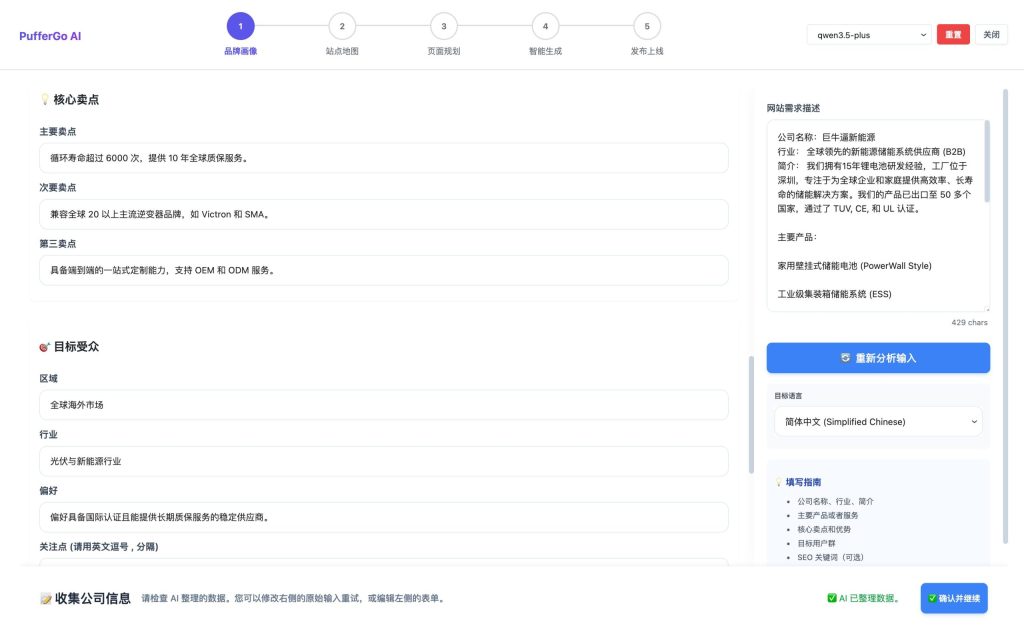Click the chevron on the Simplified Chinese selector

pos(972,421)
